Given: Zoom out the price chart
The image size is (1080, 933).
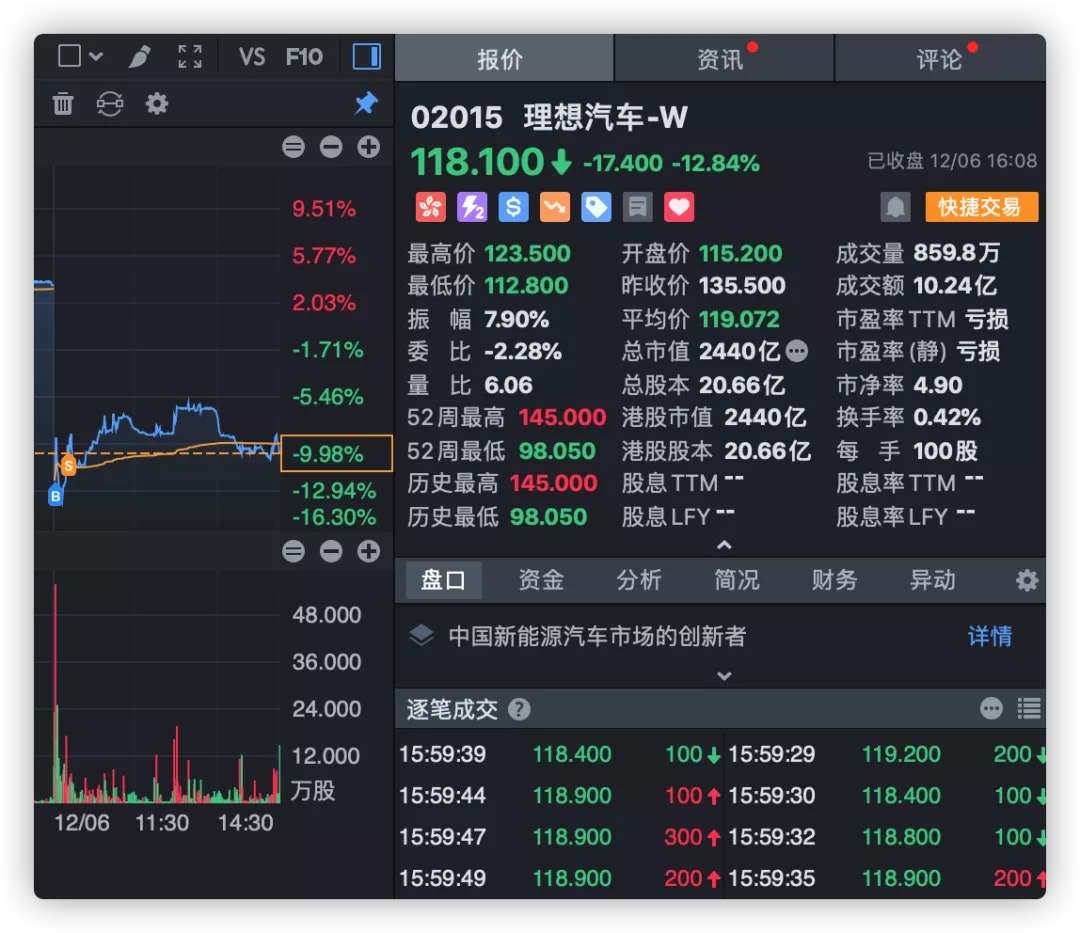Looking at the screenshot, I should 331,147.
